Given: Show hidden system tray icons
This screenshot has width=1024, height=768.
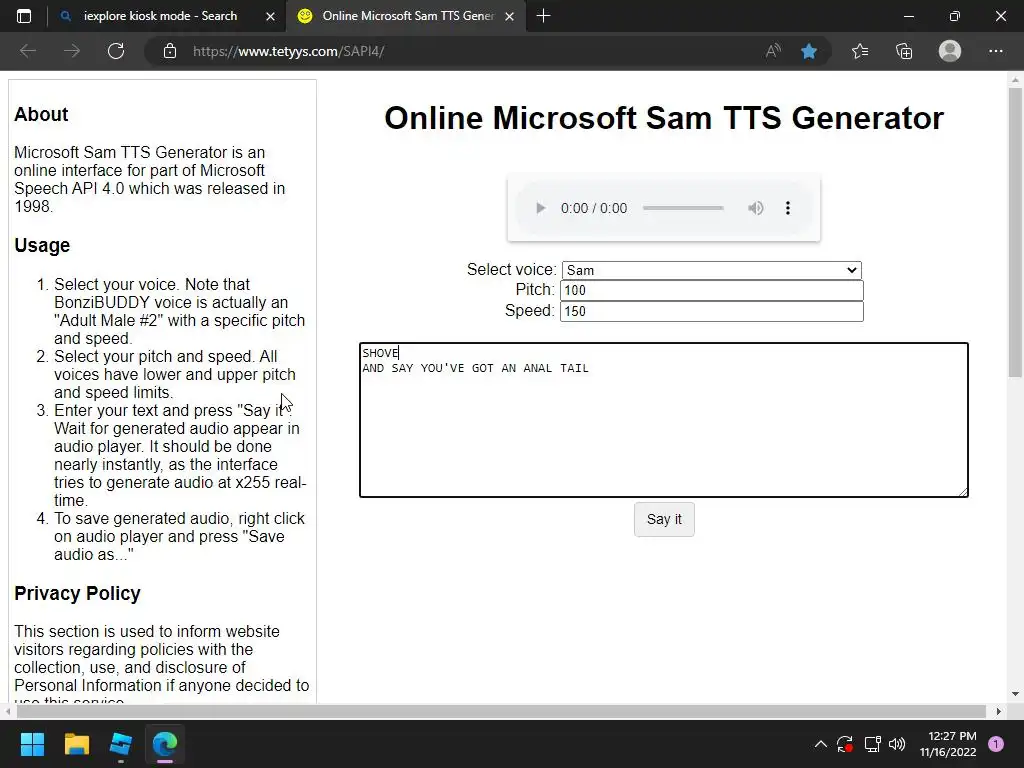Looking at the screenshot, I should 821,744.
